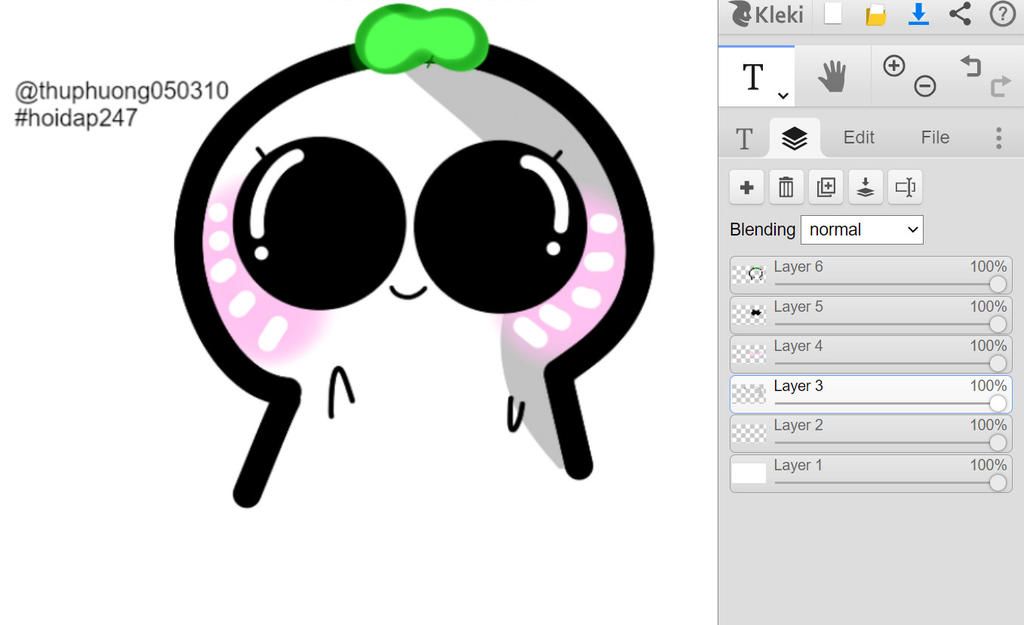The height and width of the screenshot is (625, 1024).
Task: Delete the selected layer with trash icon
Action: (x=786, y=187)
